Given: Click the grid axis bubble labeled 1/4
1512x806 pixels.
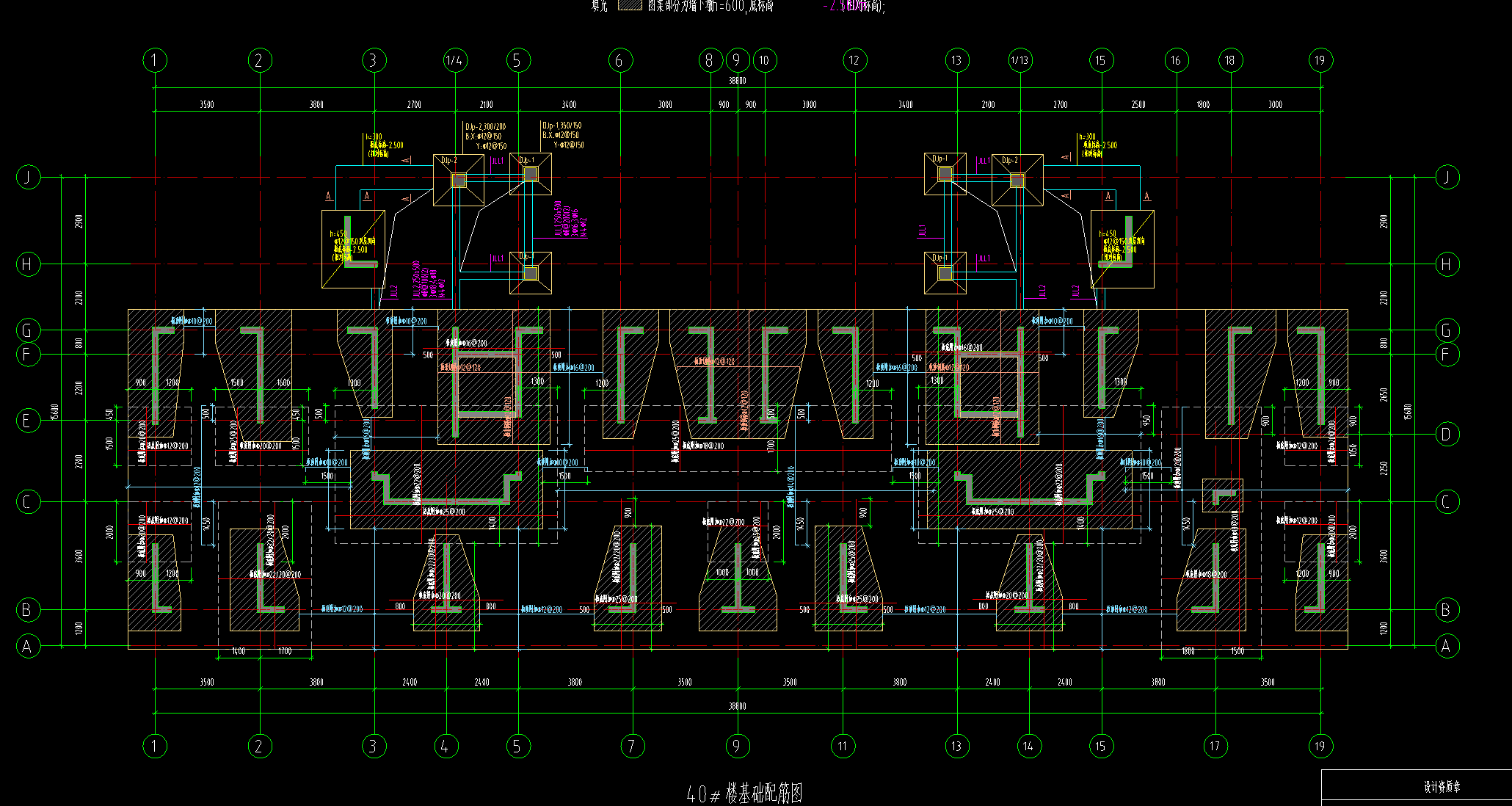Looking at the screenshot, I should click(454, 60).
